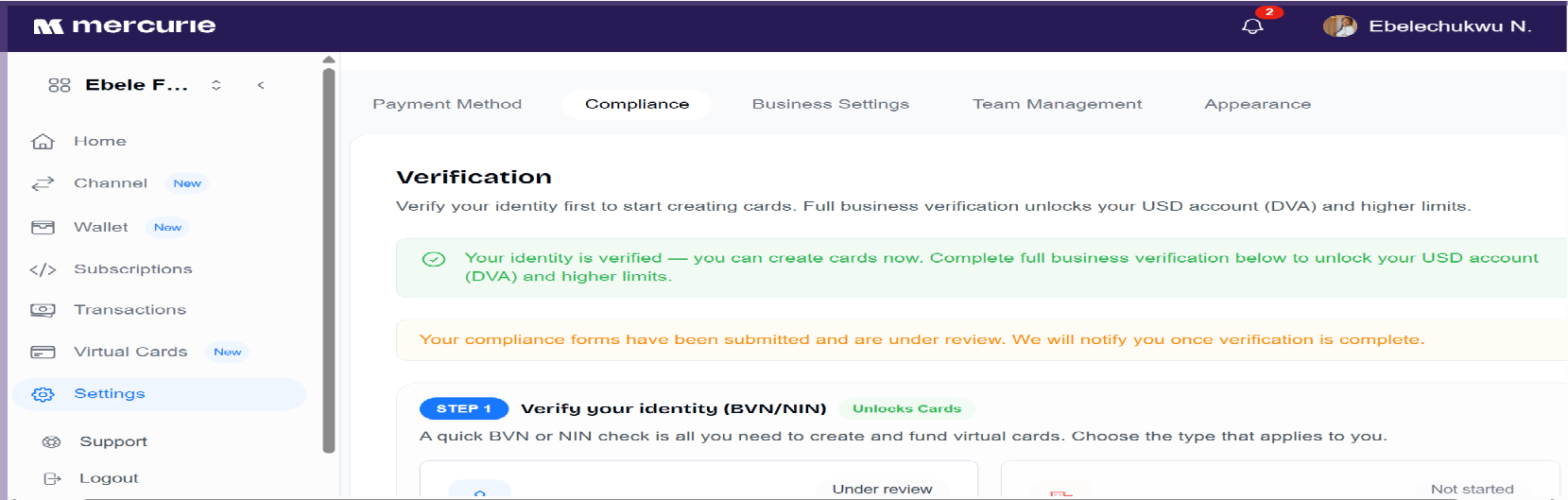Click the Not started status label
The width and height of the screenshot is (1568, 500).
pos(1472,489)
